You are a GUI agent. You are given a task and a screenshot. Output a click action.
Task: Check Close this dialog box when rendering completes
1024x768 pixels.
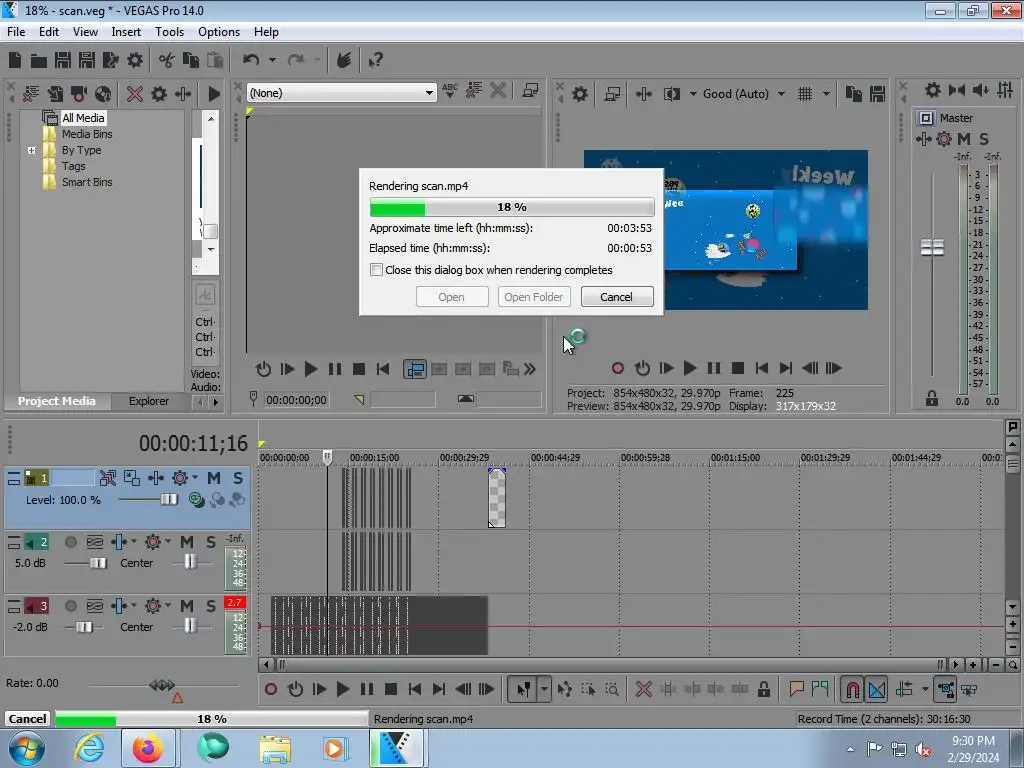coord(376,270)
